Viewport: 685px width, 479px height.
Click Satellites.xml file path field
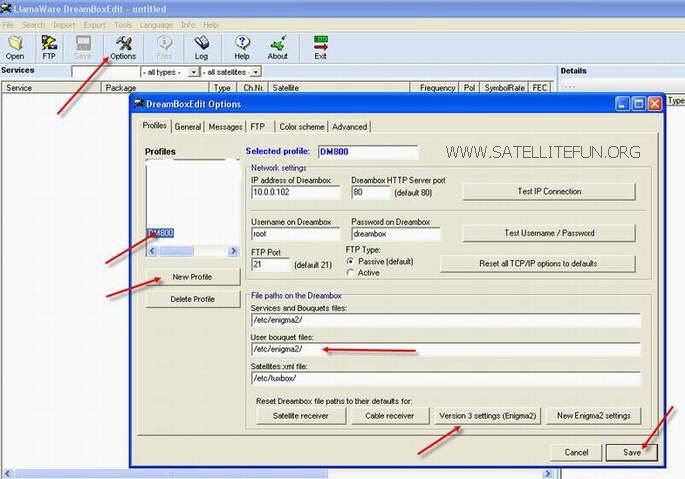click(446, 378)
